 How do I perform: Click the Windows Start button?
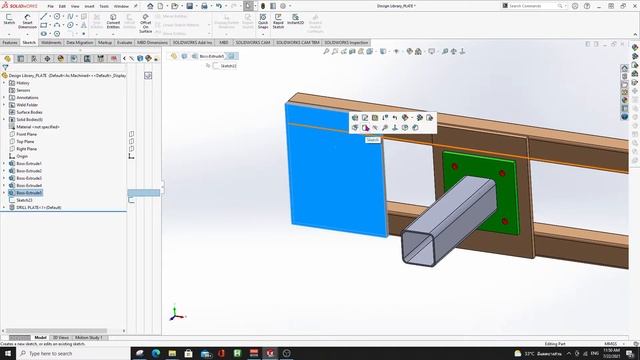tap(7, 353)
